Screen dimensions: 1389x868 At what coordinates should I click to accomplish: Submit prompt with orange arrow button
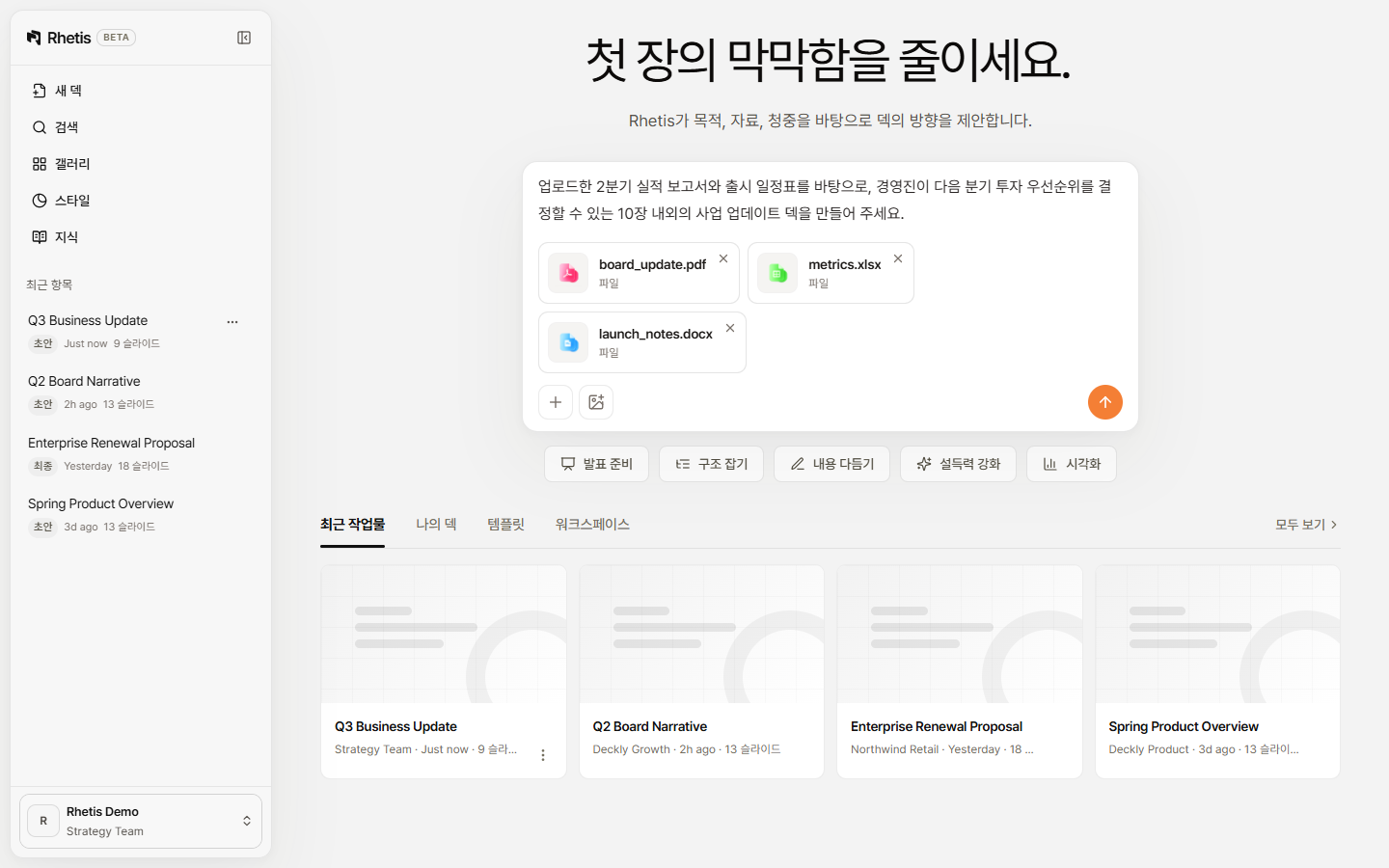[1105, 402]
